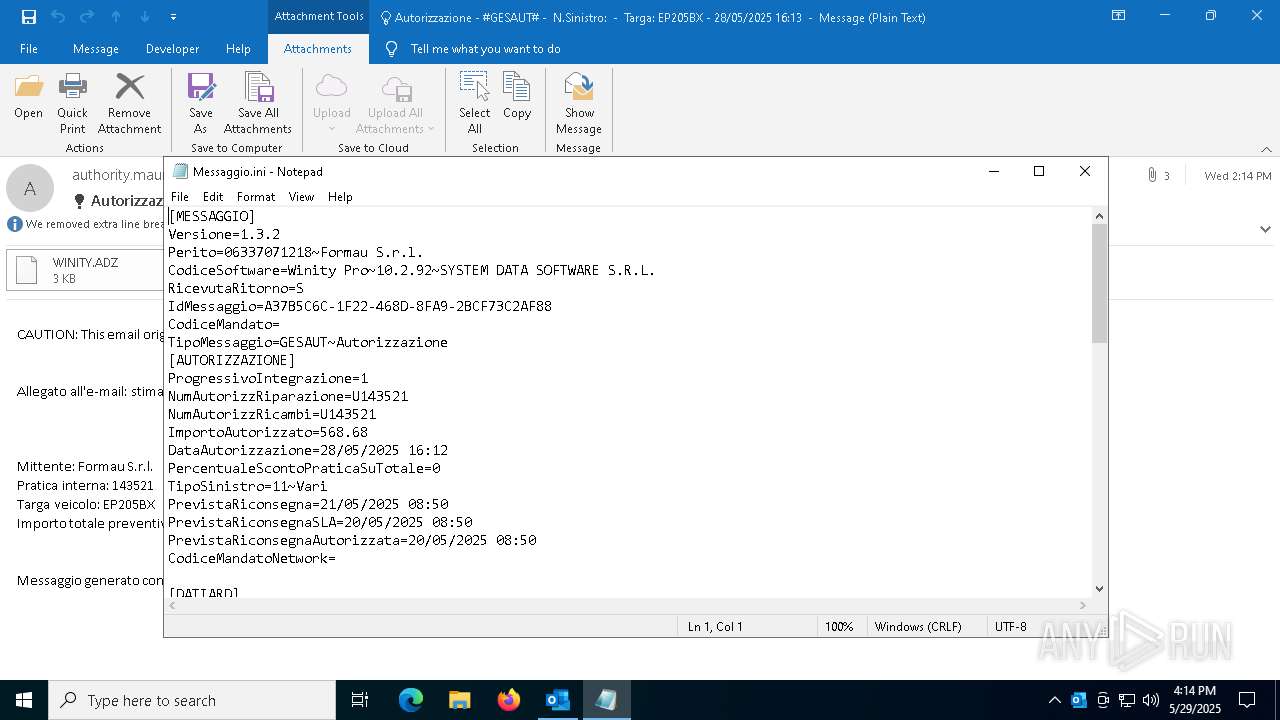This screenshot has width=1280, height=720.
Task: Click the ImportoAutorizzato=568.68 line
Action: [x=268, y=432]
